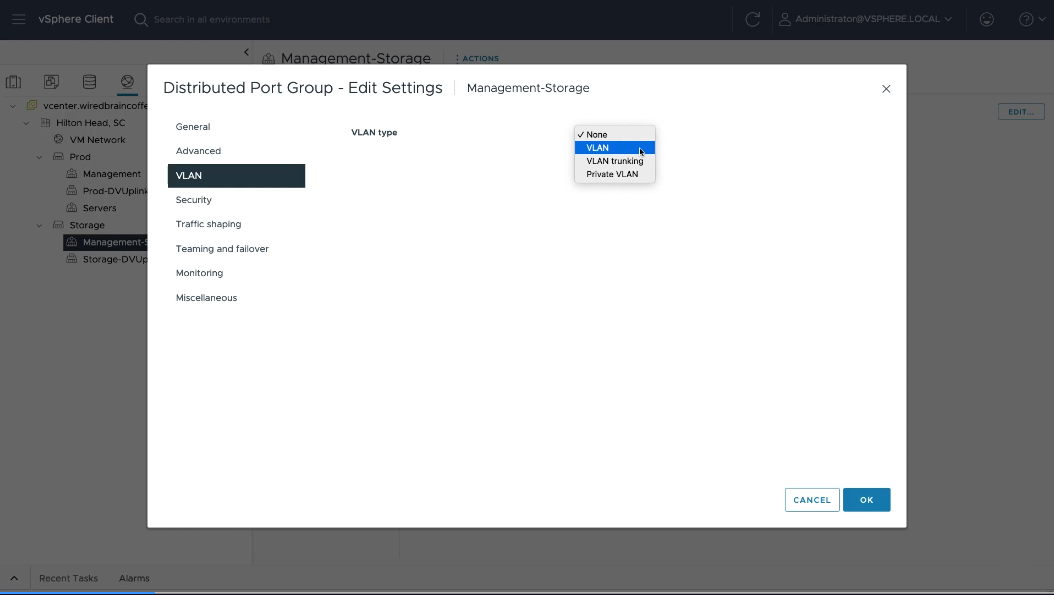Switch to Hosts and Clusters inventory icon
The height and width of the screenshot is (595, 1054).
click(x=13, y=82)
